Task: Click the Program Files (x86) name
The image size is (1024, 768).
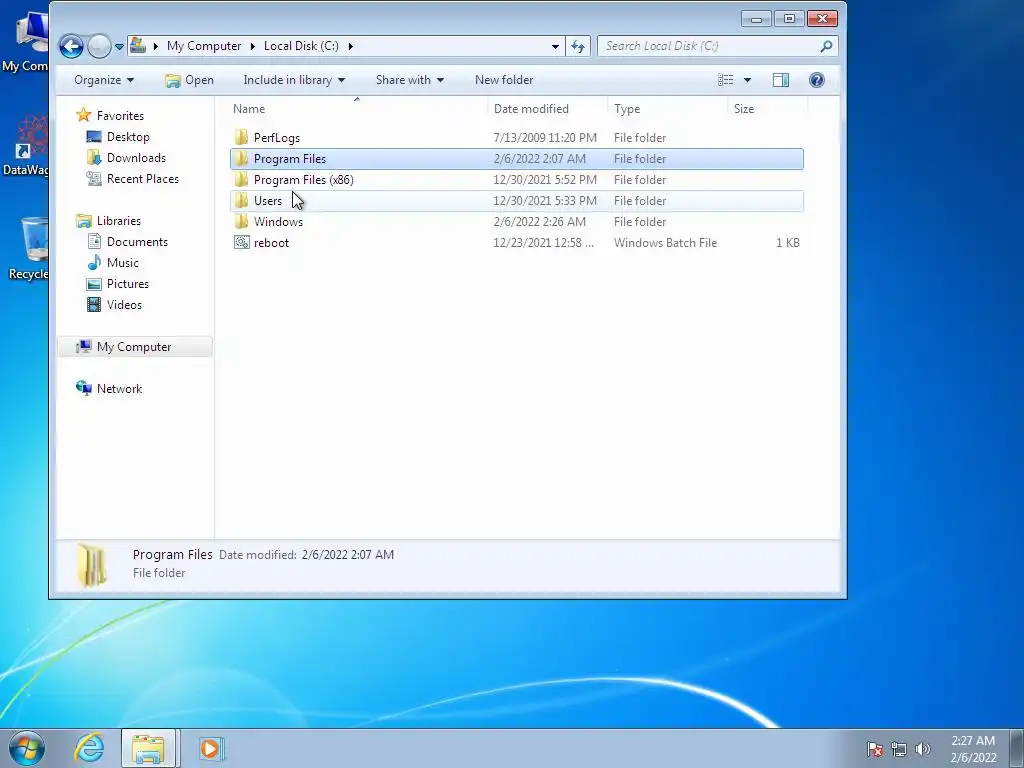Action: tap(304, 180)
